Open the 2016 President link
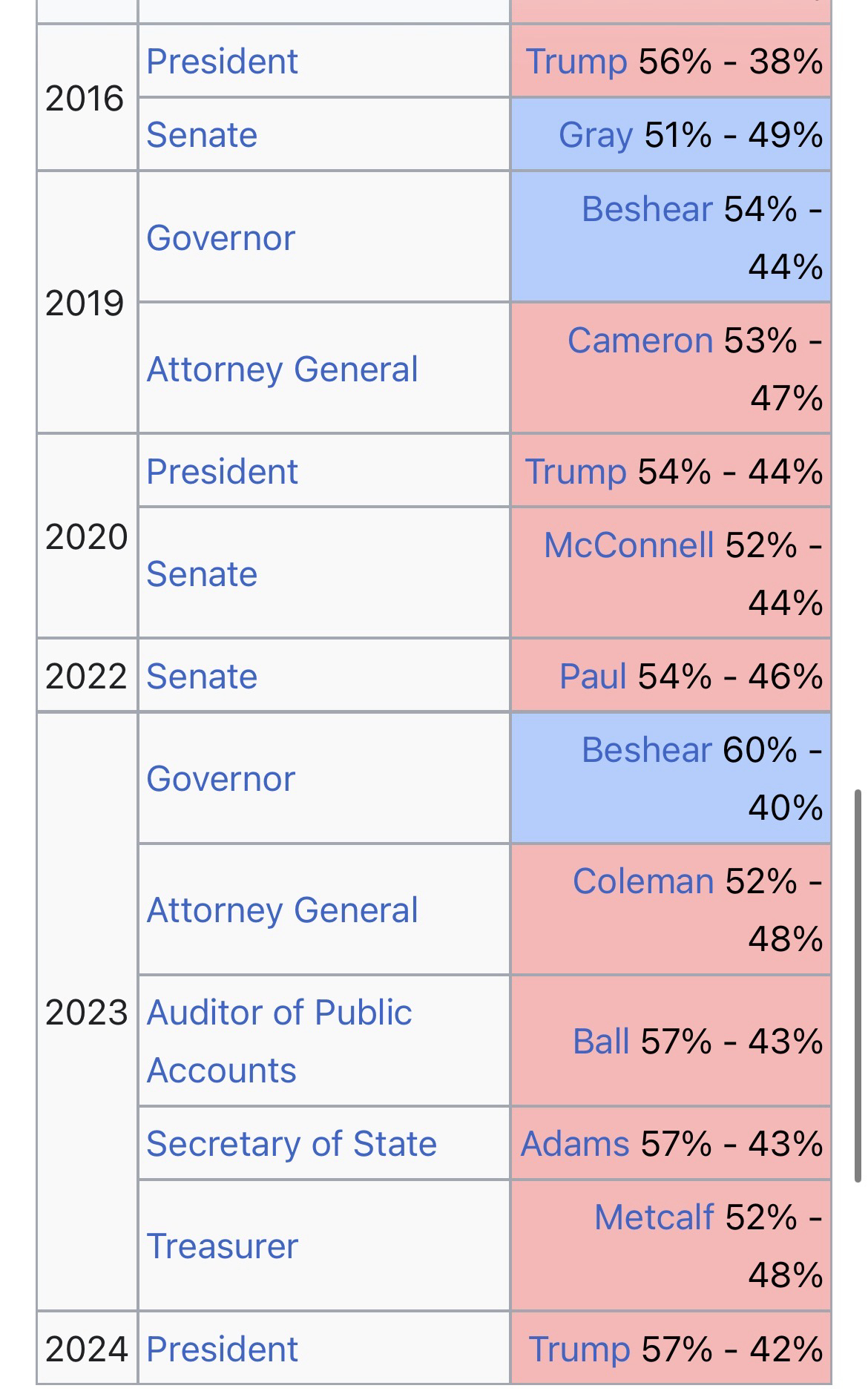 [x=222, y=61]
